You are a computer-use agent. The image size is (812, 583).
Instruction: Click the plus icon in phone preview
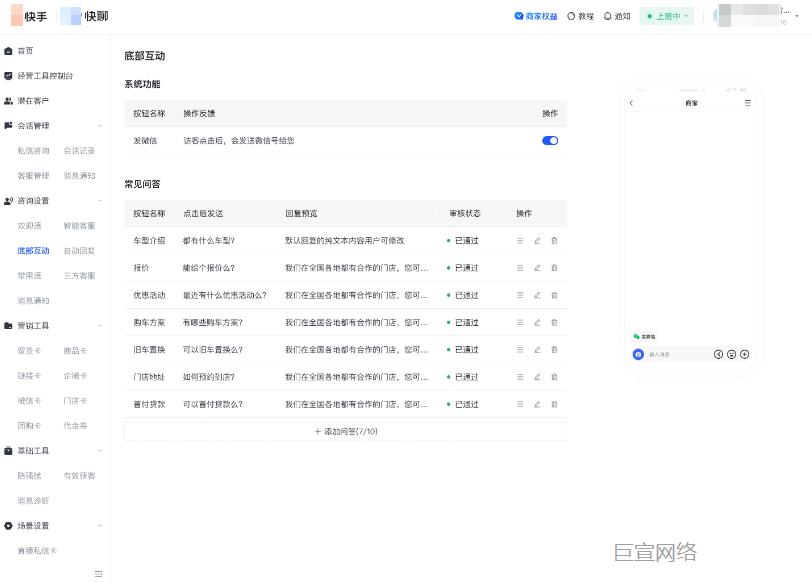745,354
